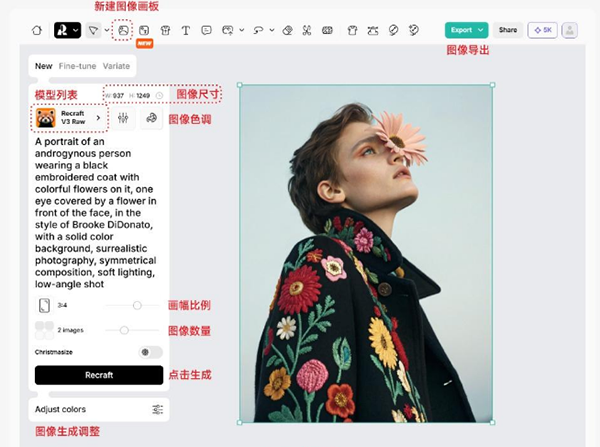Screen dimensions: 600x447
Task: Click the home icon in the toolbar
Action: click(36, 30)
